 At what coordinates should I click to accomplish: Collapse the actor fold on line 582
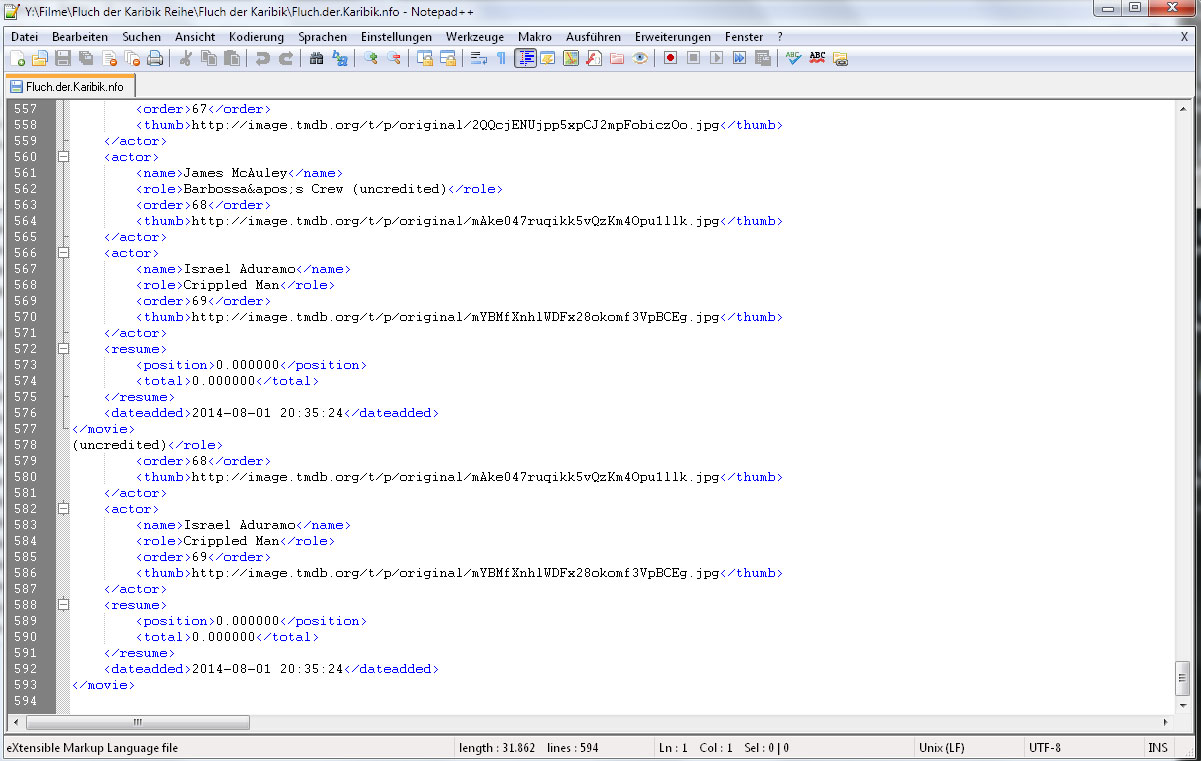click(63, 509)
